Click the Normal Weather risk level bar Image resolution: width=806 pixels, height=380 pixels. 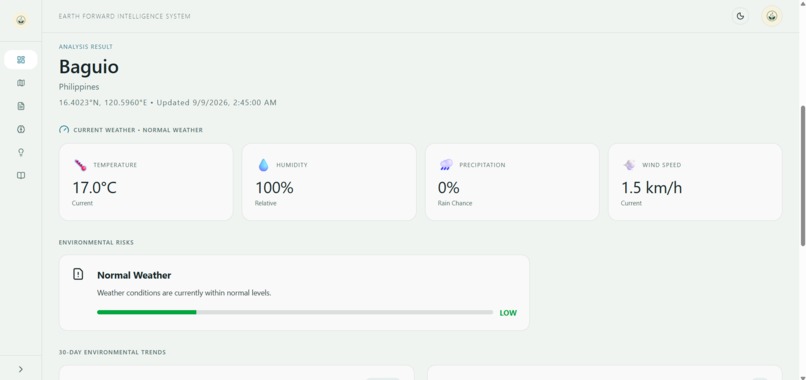point(295,312)
